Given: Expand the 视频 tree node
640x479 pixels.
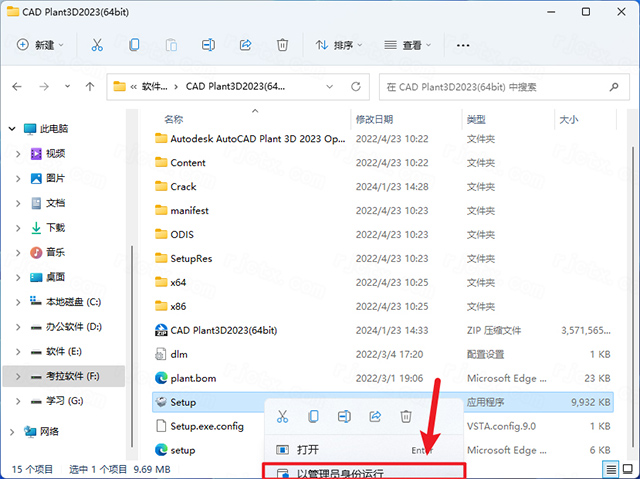Looking at the screenshot, I should pos(18,154).
